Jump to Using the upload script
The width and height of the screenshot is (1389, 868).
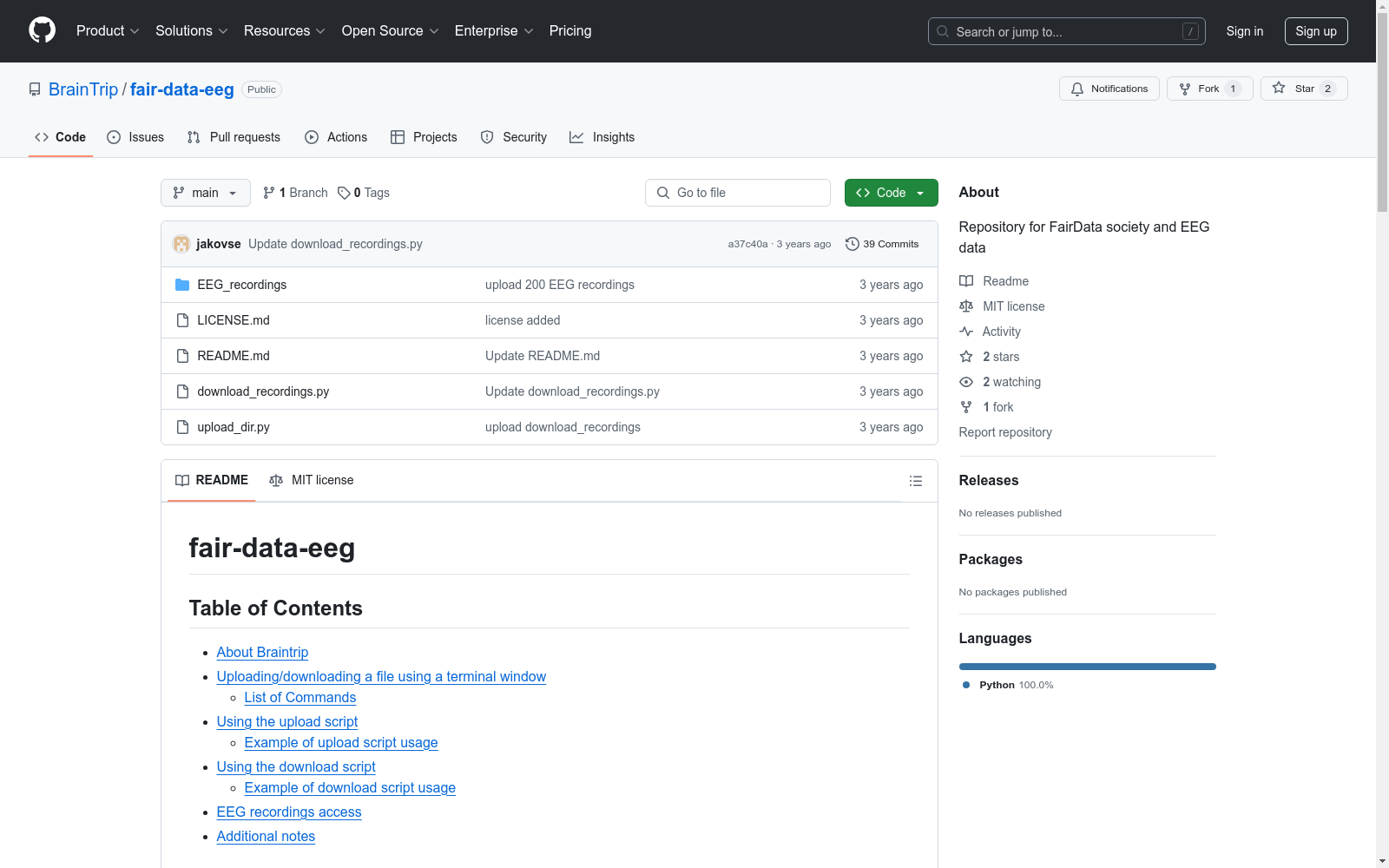tap(287, 722)
